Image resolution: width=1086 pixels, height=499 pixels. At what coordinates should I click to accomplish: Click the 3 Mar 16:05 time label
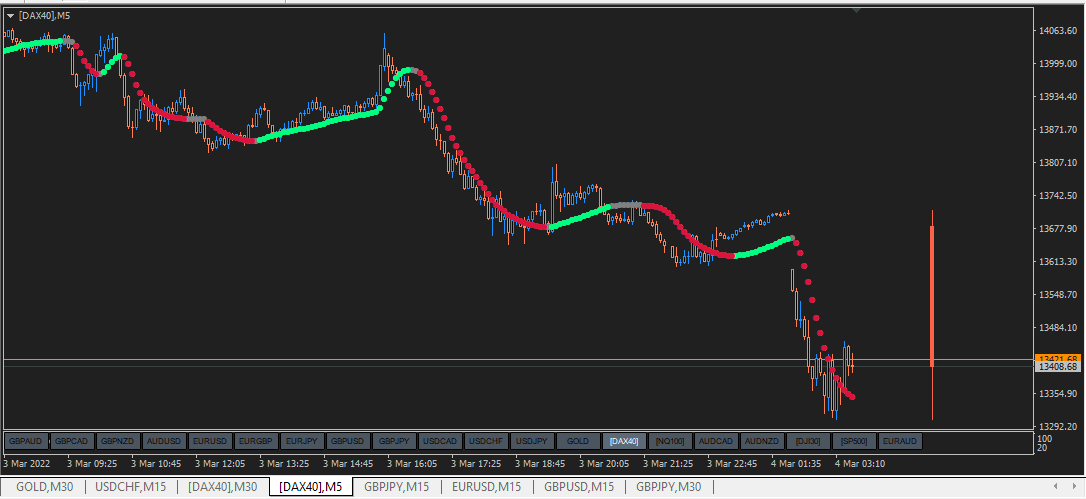tap(412, 463)
